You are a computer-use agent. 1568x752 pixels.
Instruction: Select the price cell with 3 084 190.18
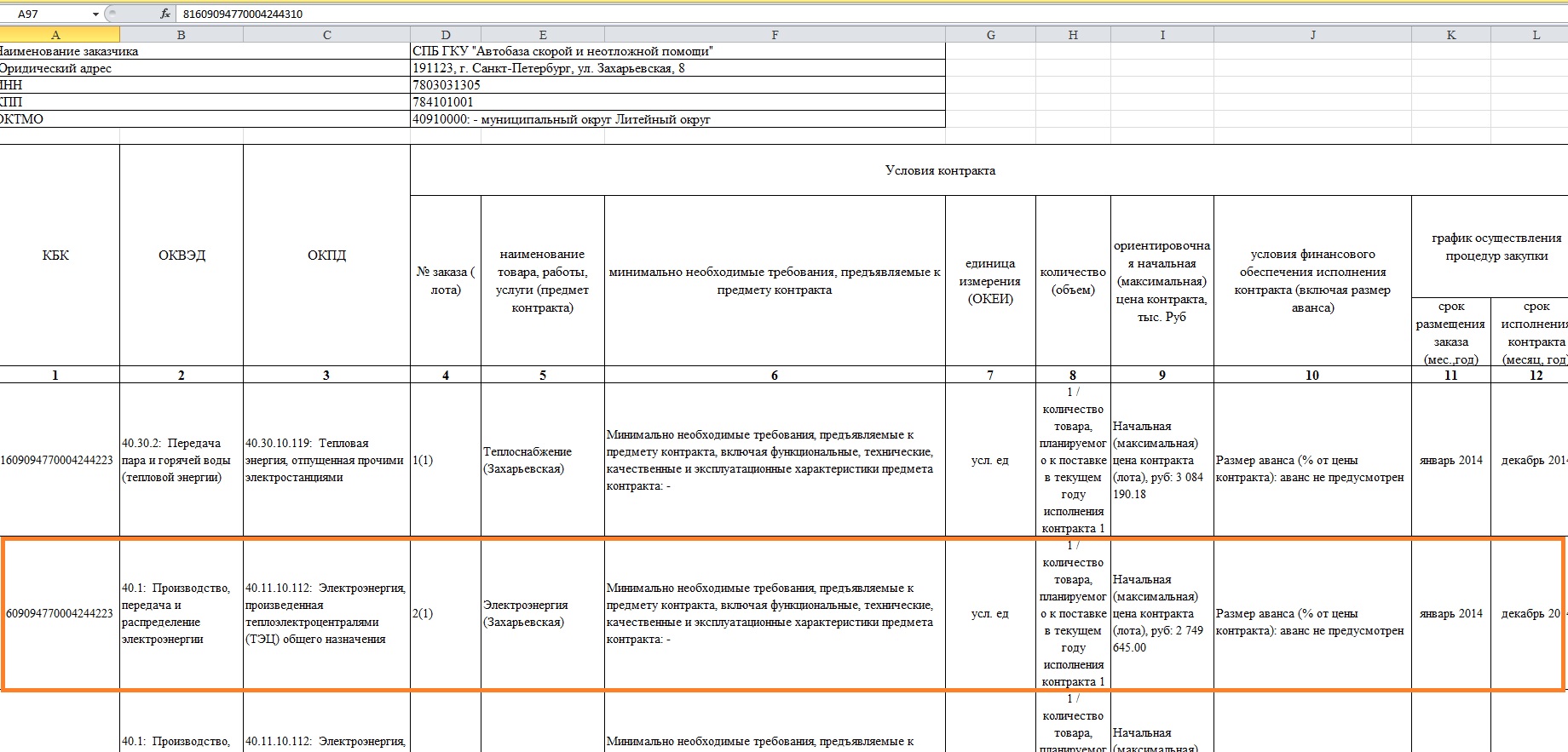(x=1162, y=460)
